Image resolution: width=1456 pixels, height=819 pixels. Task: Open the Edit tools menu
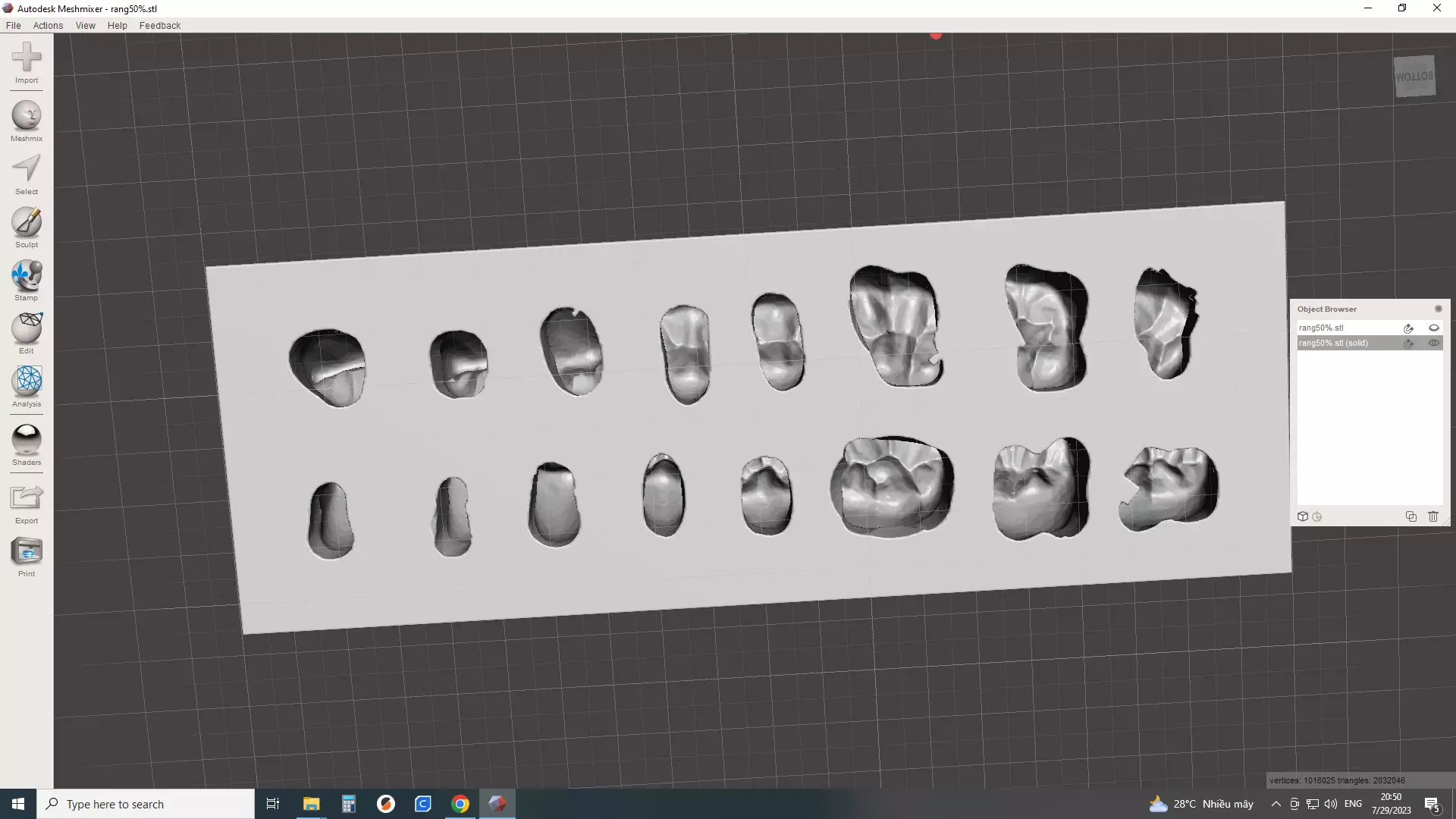point(27,331)
